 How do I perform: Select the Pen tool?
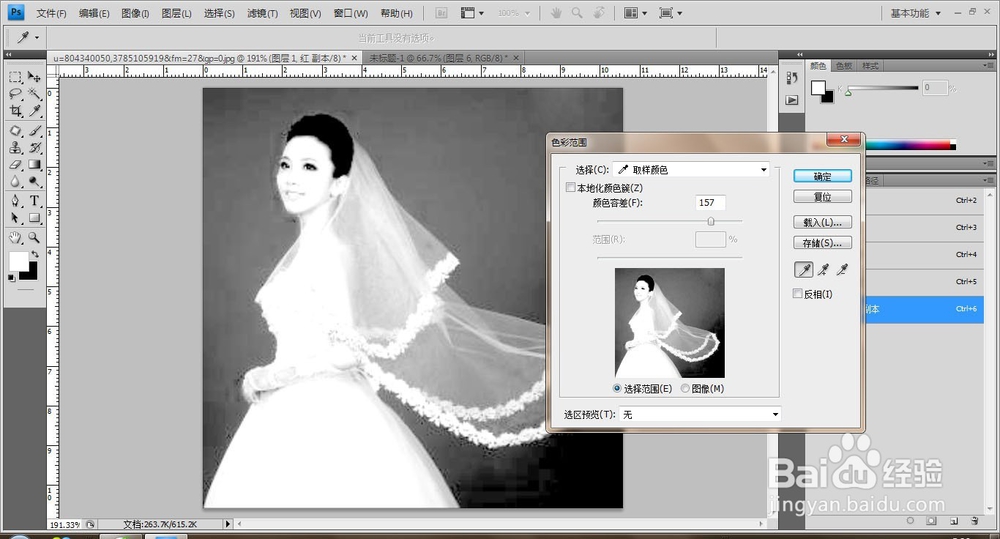(15, 201)
